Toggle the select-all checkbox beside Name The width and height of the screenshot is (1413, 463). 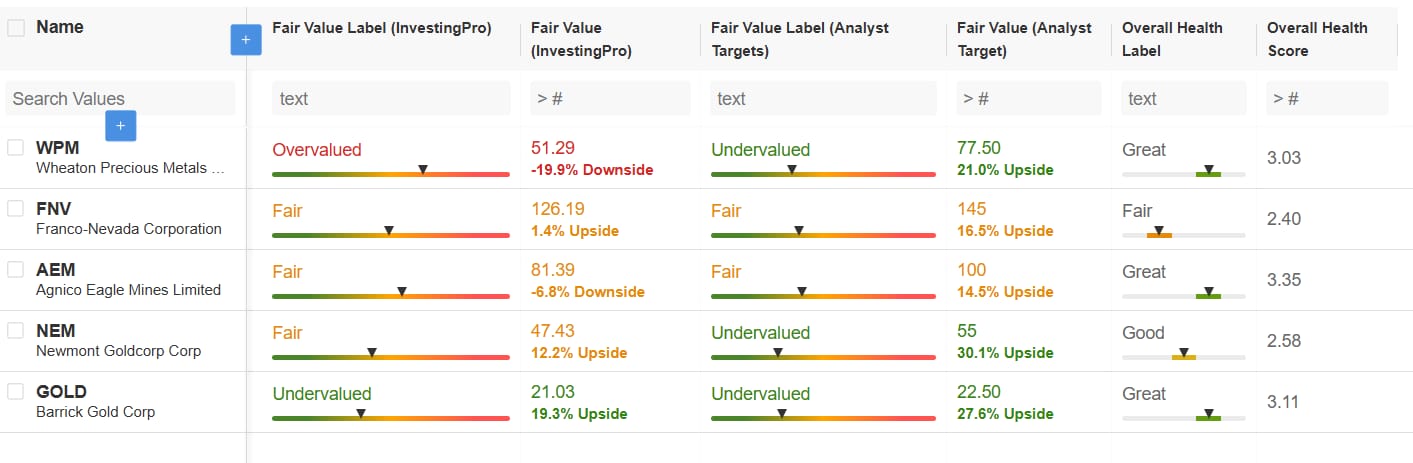point(16,28)
